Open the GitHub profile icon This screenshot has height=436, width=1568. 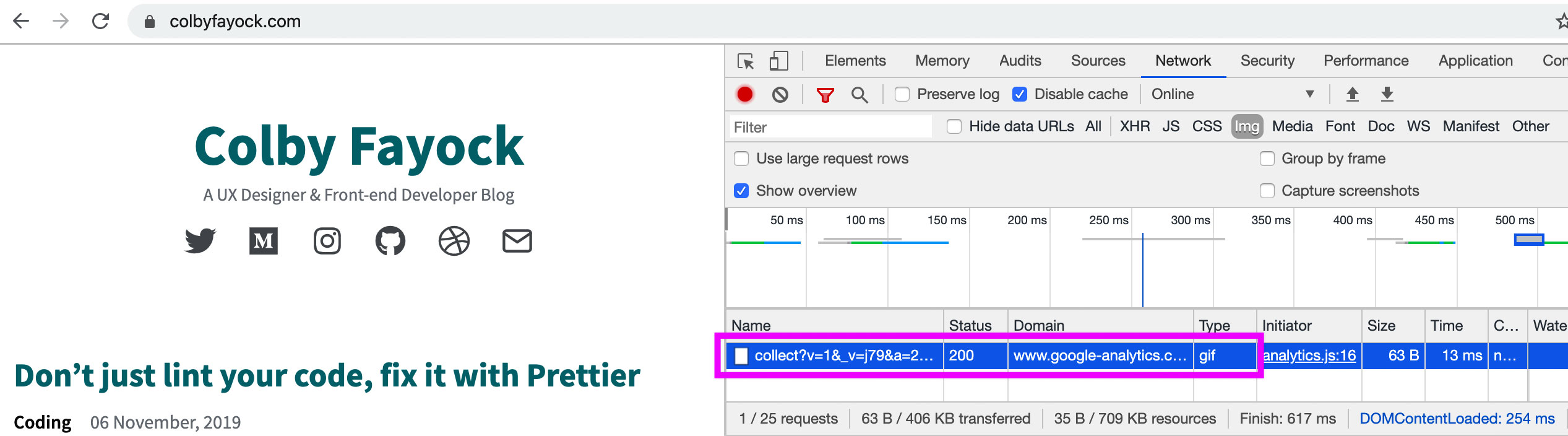point(390,241)
